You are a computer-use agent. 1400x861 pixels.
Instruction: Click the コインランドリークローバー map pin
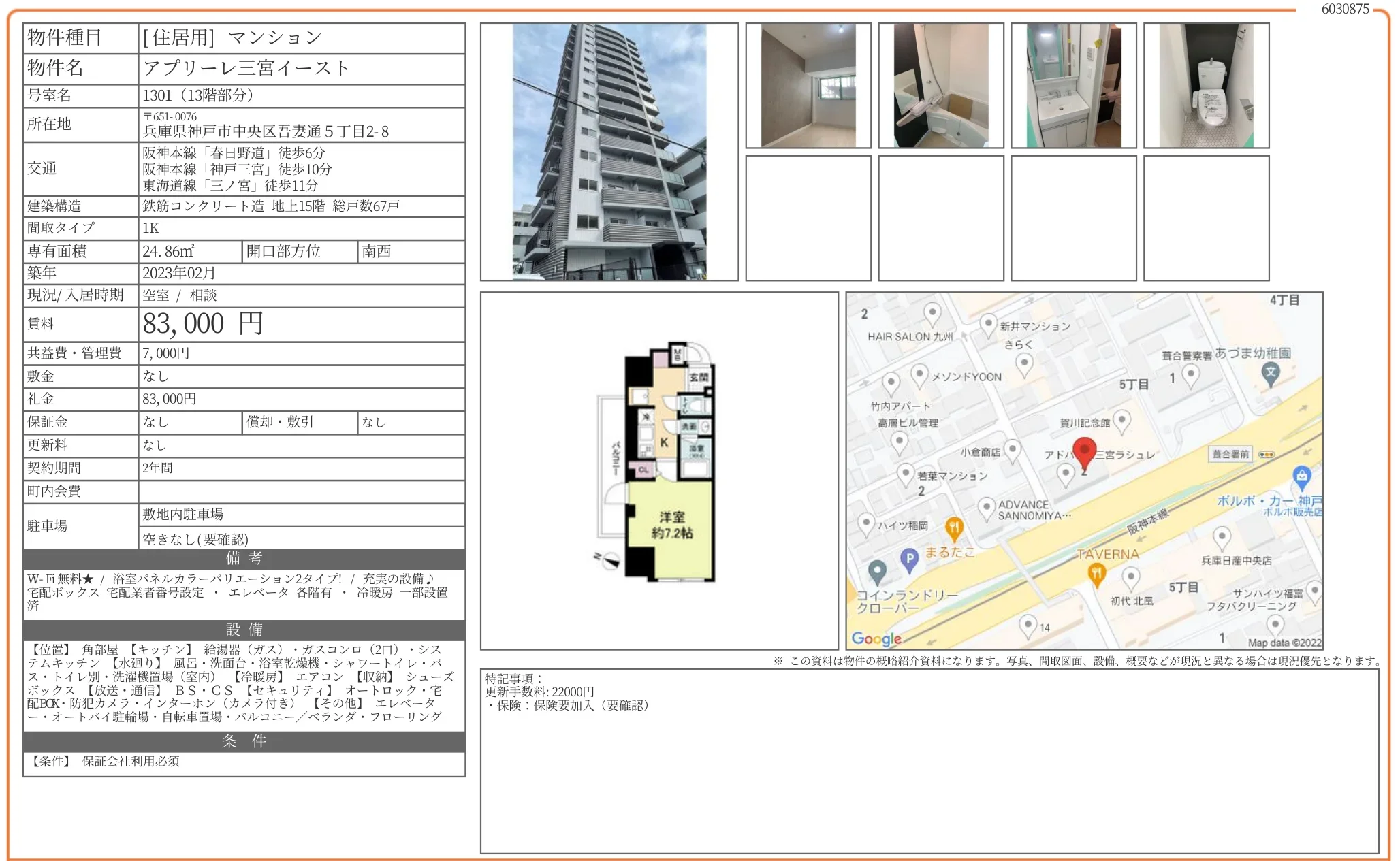(877, 570)
